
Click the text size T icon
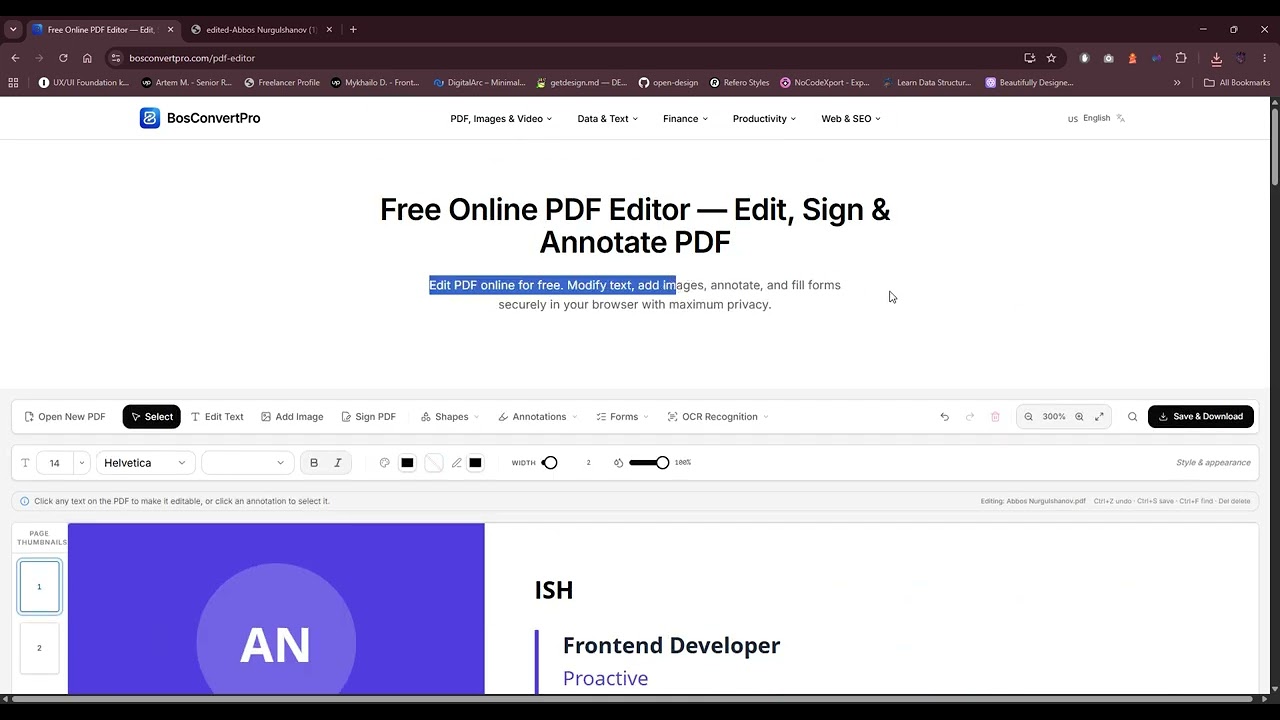(x=25, y=463)
